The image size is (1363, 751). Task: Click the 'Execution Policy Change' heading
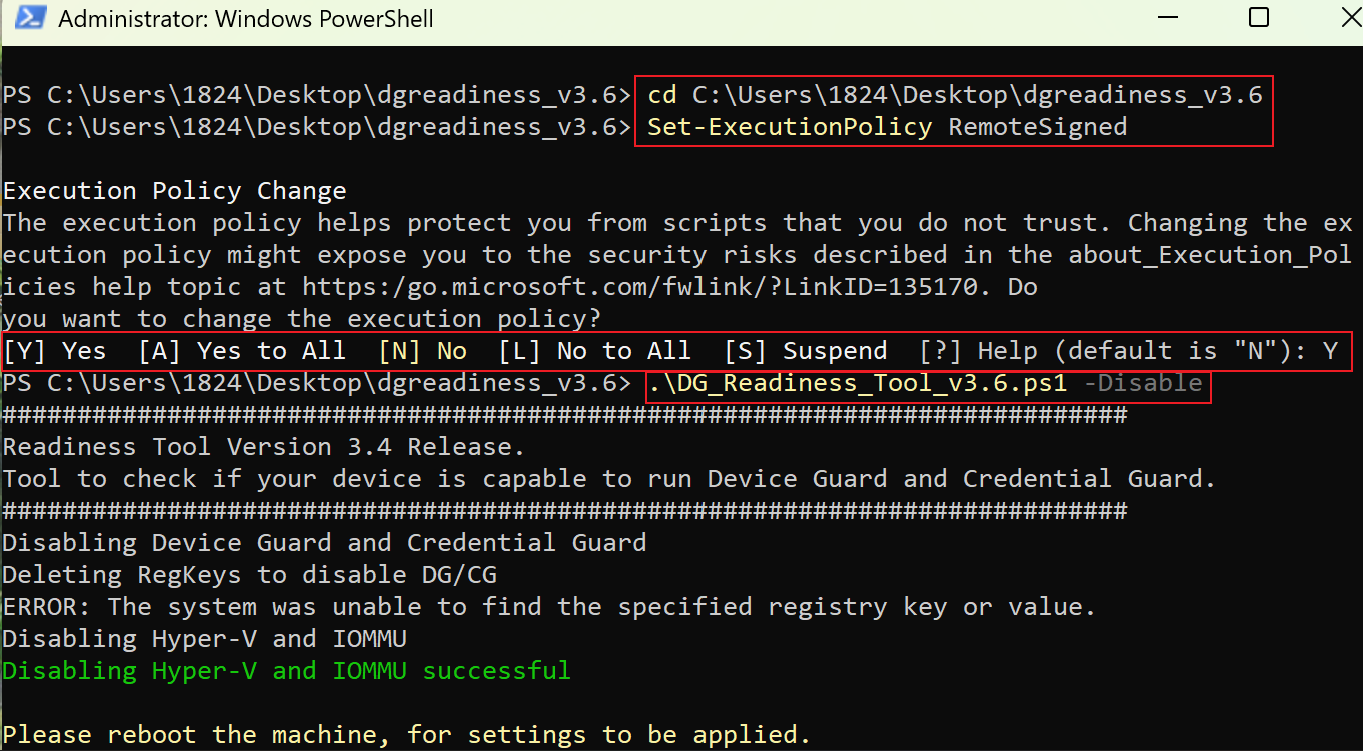click(x=175, y=191)
